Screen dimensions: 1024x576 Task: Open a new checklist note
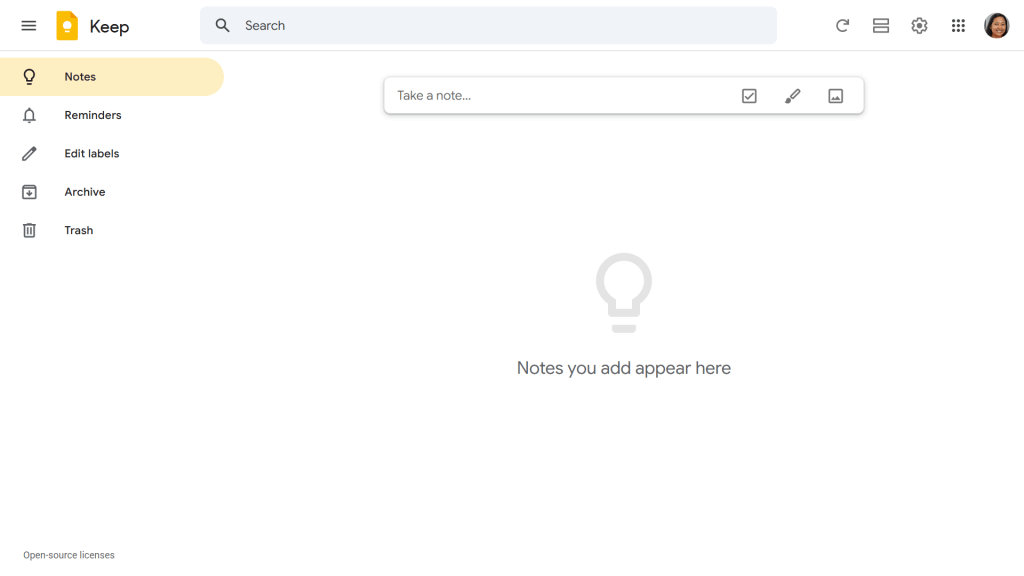(749, 95)
